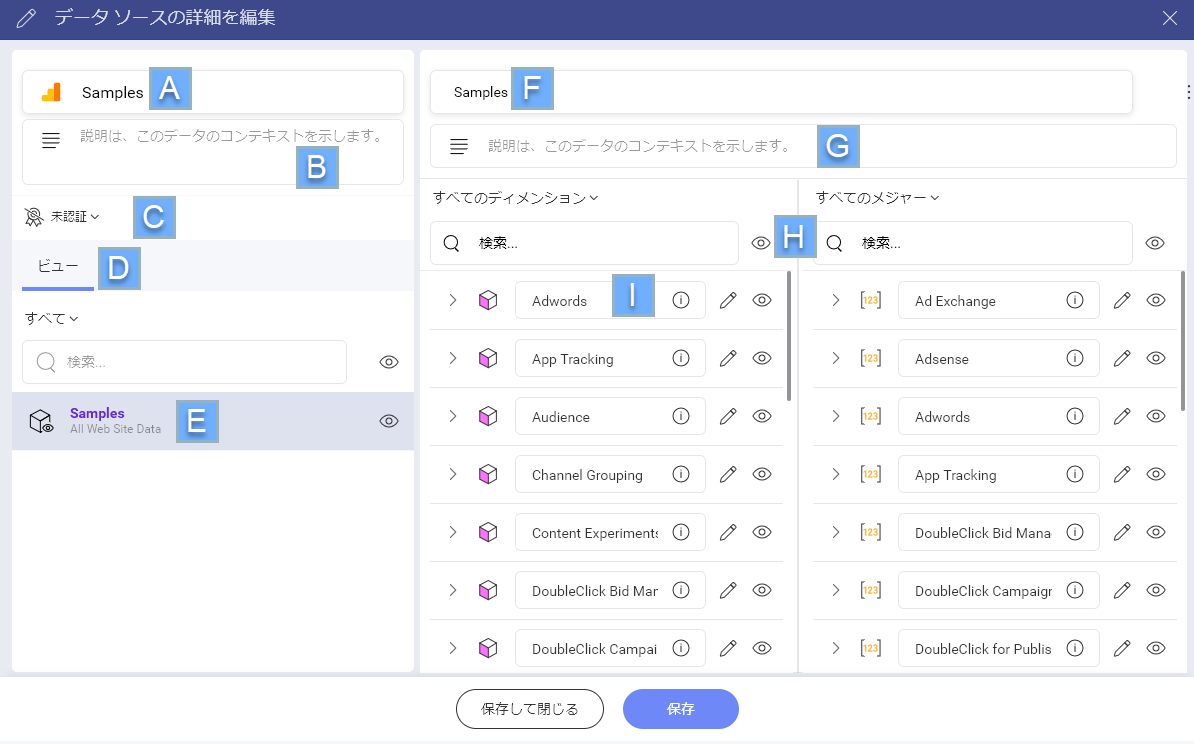1194x744 pixels.
Task: Click the info icon for Adwords dimension
Action: tap(681, 300)
